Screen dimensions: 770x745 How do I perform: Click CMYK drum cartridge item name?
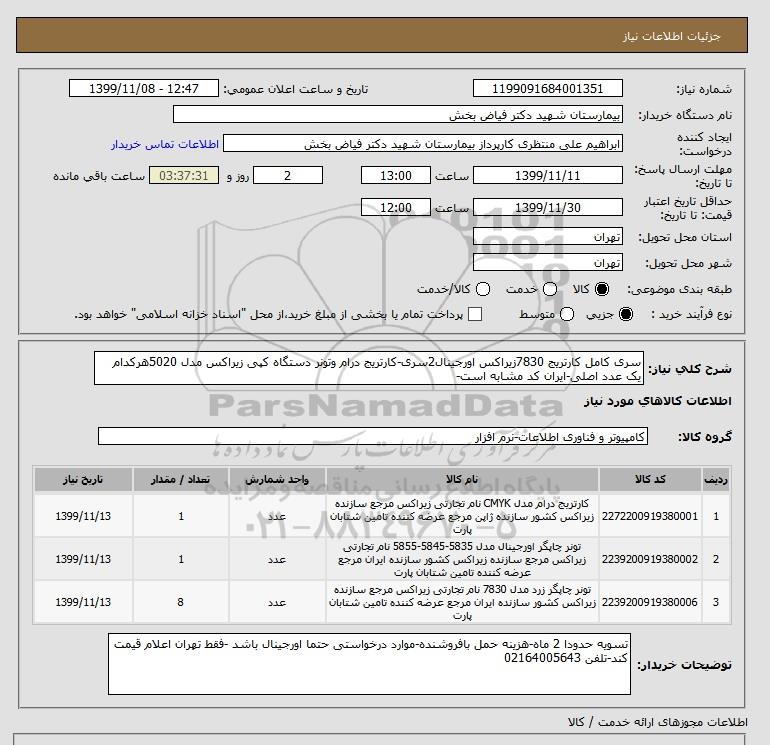click(x=462, y=517)
